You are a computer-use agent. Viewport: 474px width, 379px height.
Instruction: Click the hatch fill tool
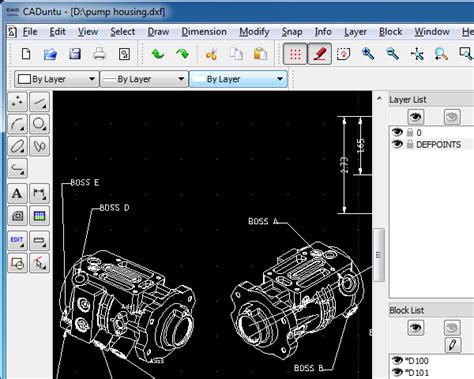(x=17, y=216)
